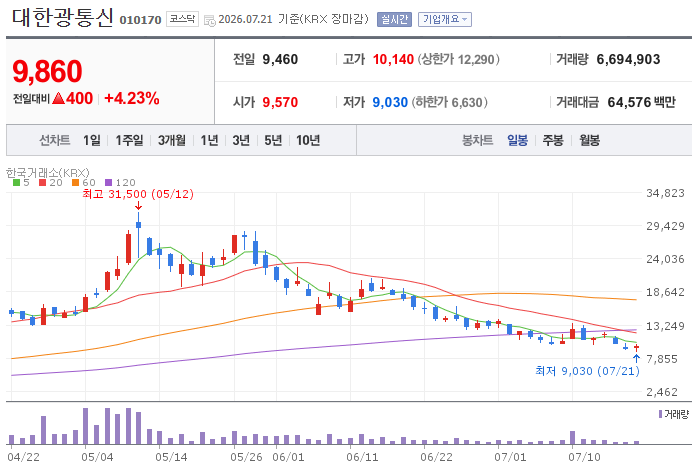Switch to the 3개월 chart period
Image resolution: width=692 pixels, height=466 pixels.
pos(172,140)
